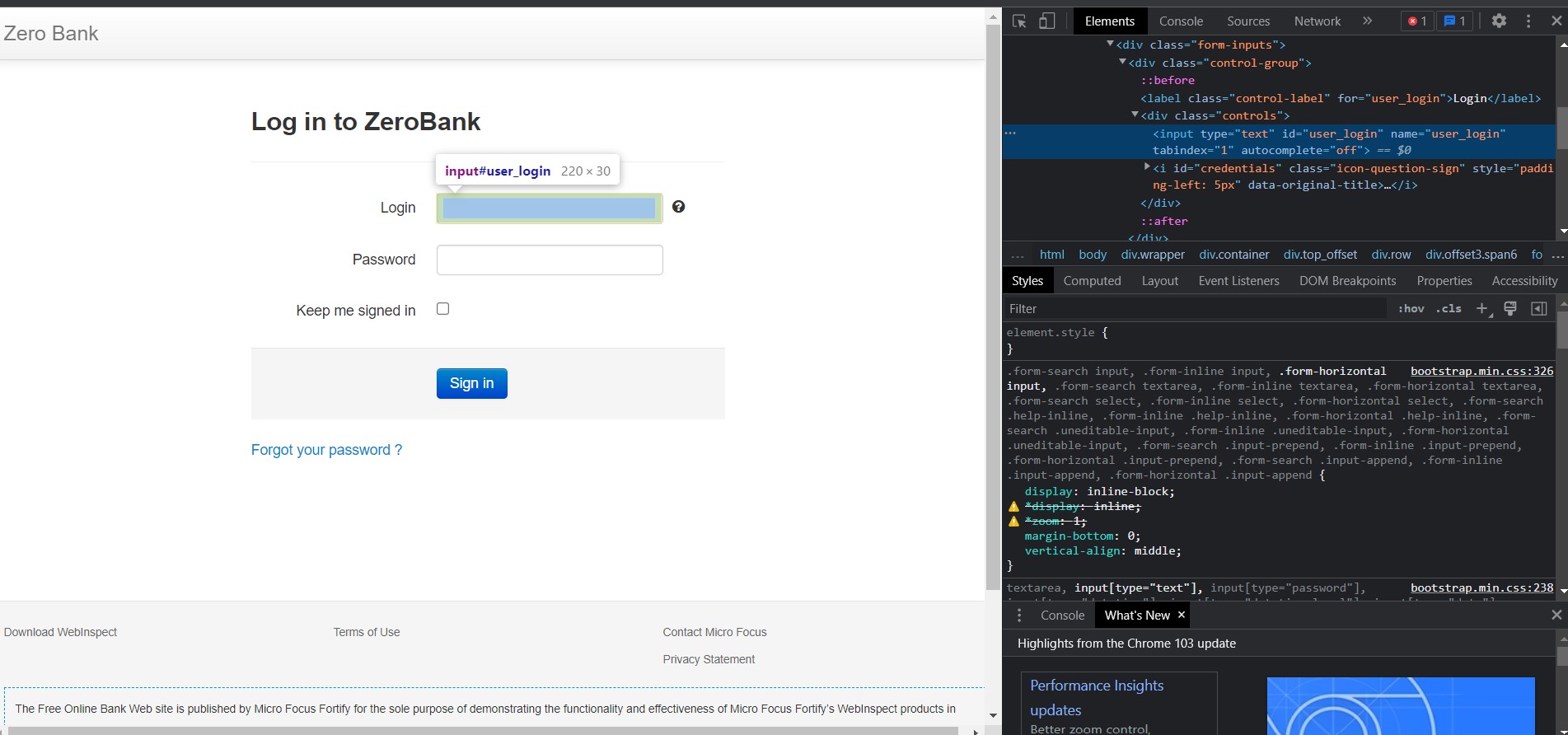Add a new style rule plus icon
The image size is (1568, 735).
coord(1482,308)
